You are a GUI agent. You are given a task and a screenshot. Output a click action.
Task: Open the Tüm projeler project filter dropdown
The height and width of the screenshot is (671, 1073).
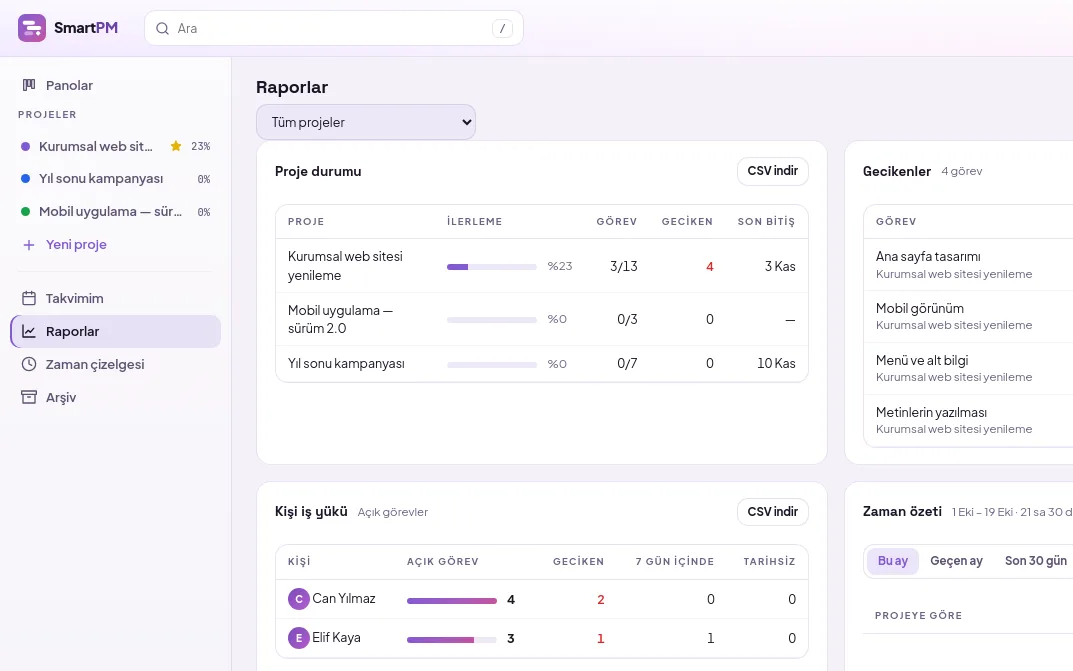click(x=366, y=122)
